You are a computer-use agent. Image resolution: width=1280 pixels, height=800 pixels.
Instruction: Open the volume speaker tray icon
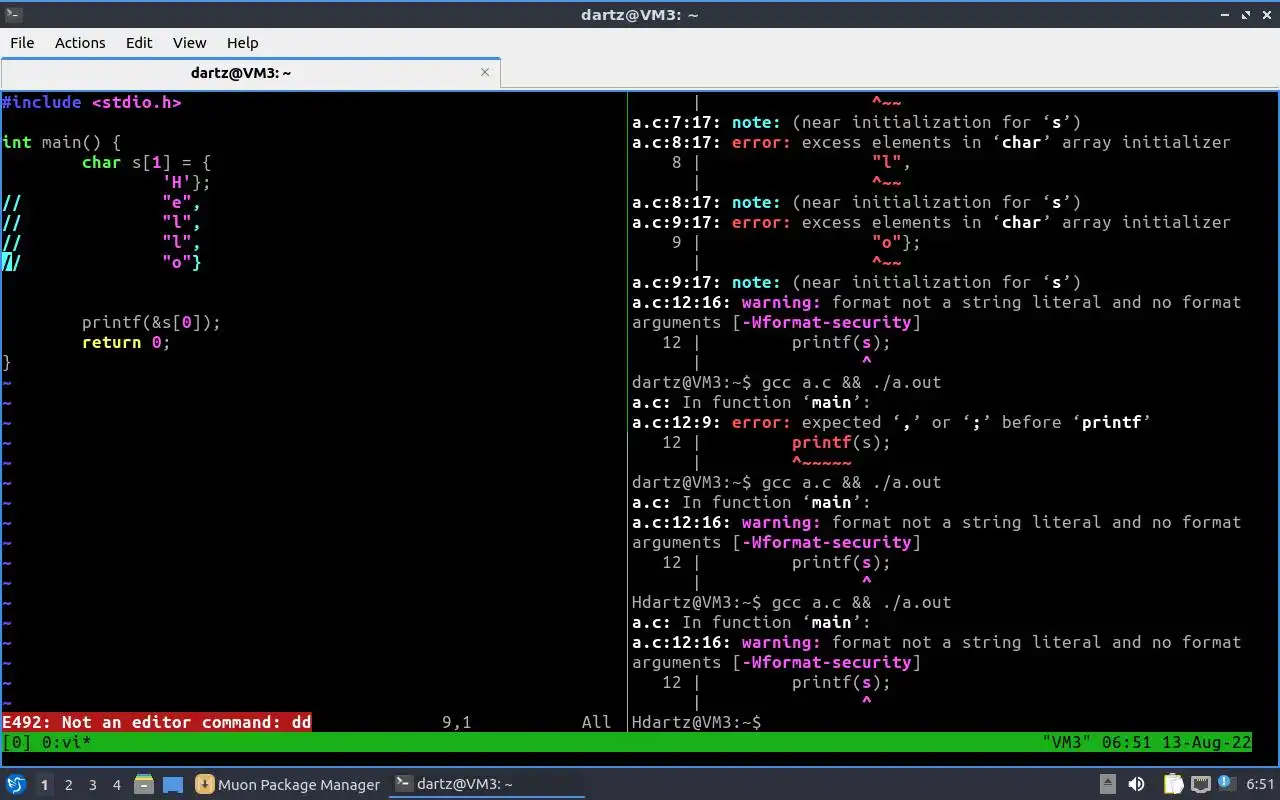[x=1136, y=784]
